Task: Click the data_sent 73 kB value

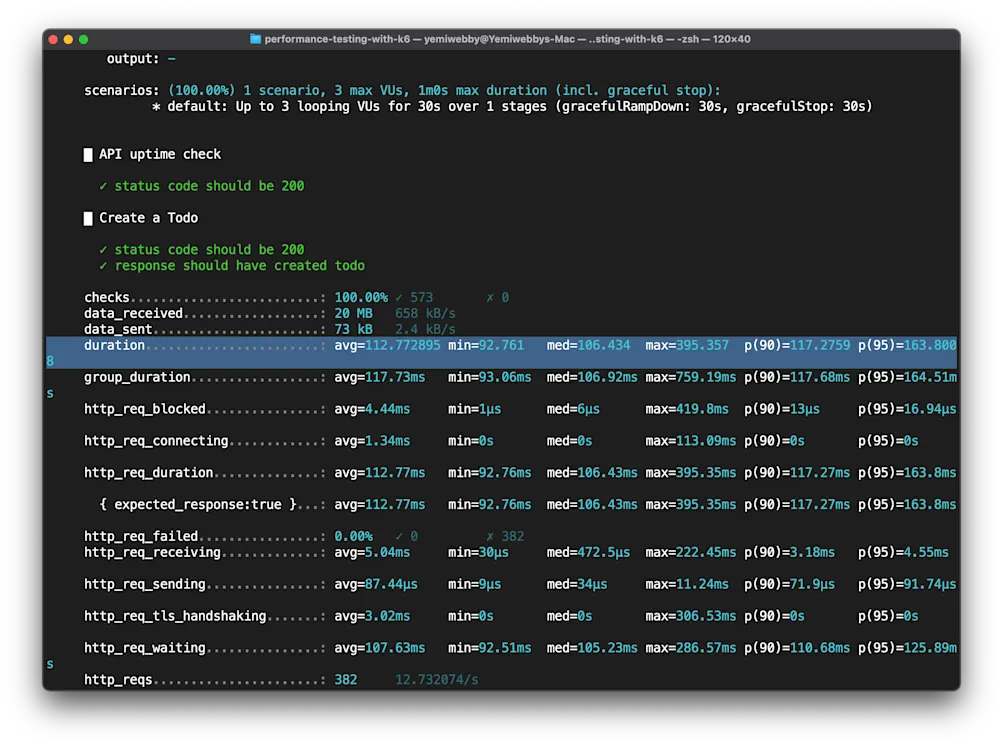Action: coord(353,330)
